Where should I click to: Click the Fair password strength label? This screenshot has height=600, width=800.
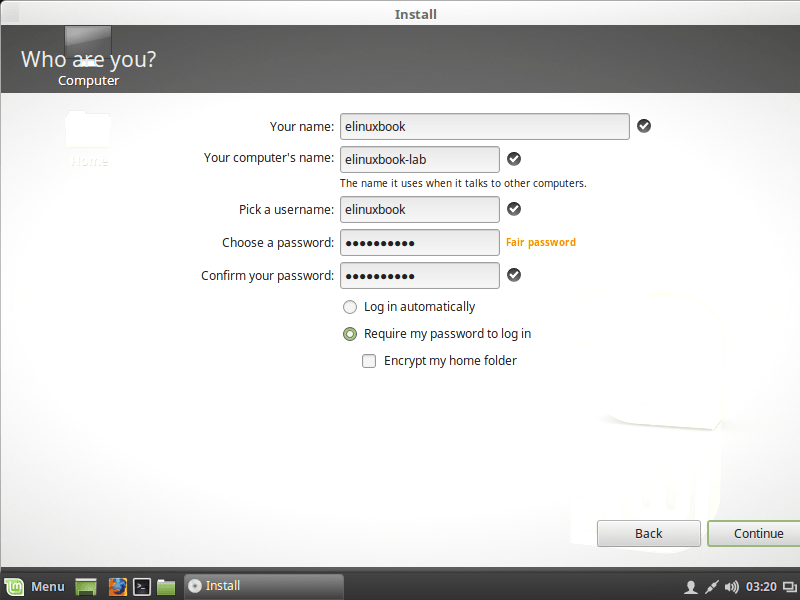541,242
